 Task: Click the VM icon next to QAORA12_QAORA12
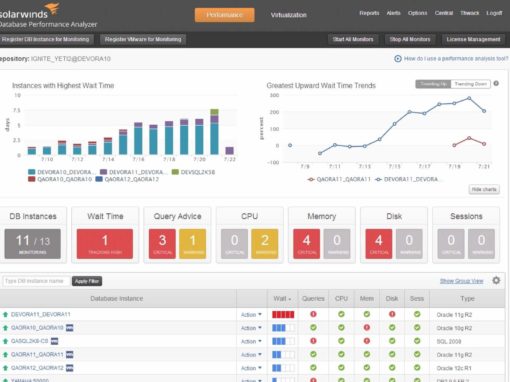click(x=69, y=368)
